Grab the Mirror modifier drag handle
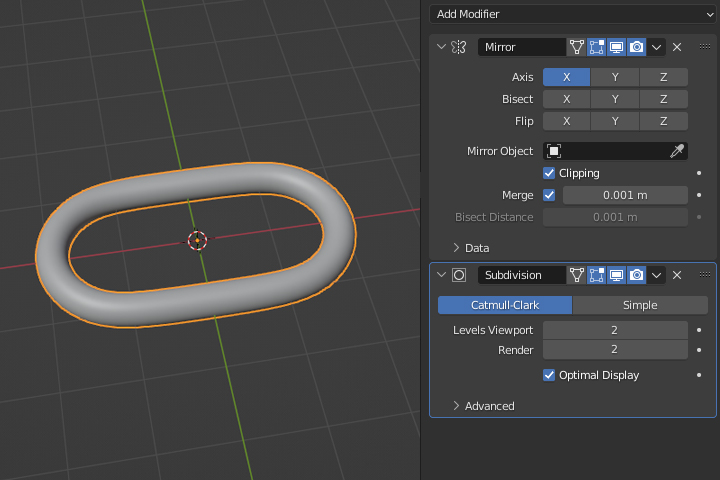The image size is (720, 480). coord(705,46)
